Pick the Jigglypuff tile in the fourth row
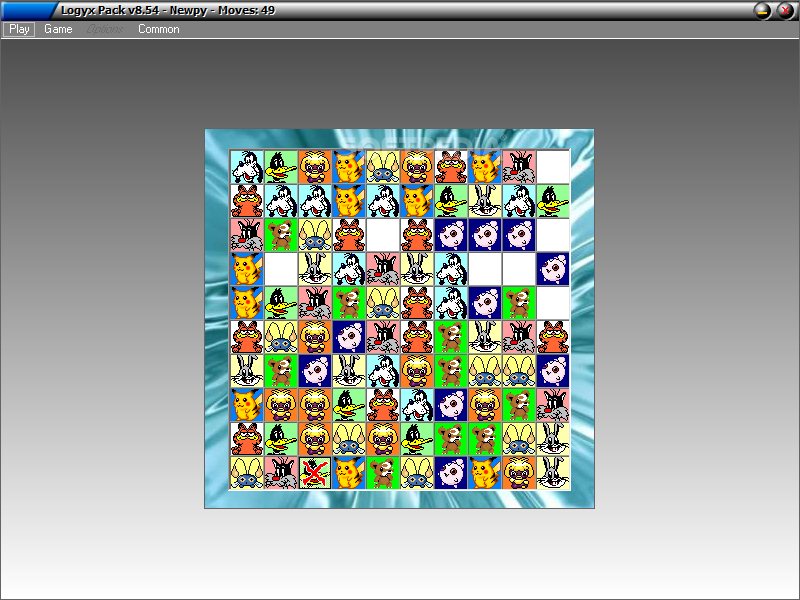The width and height of the screenshot is (800, 600). tap(553, 269)
